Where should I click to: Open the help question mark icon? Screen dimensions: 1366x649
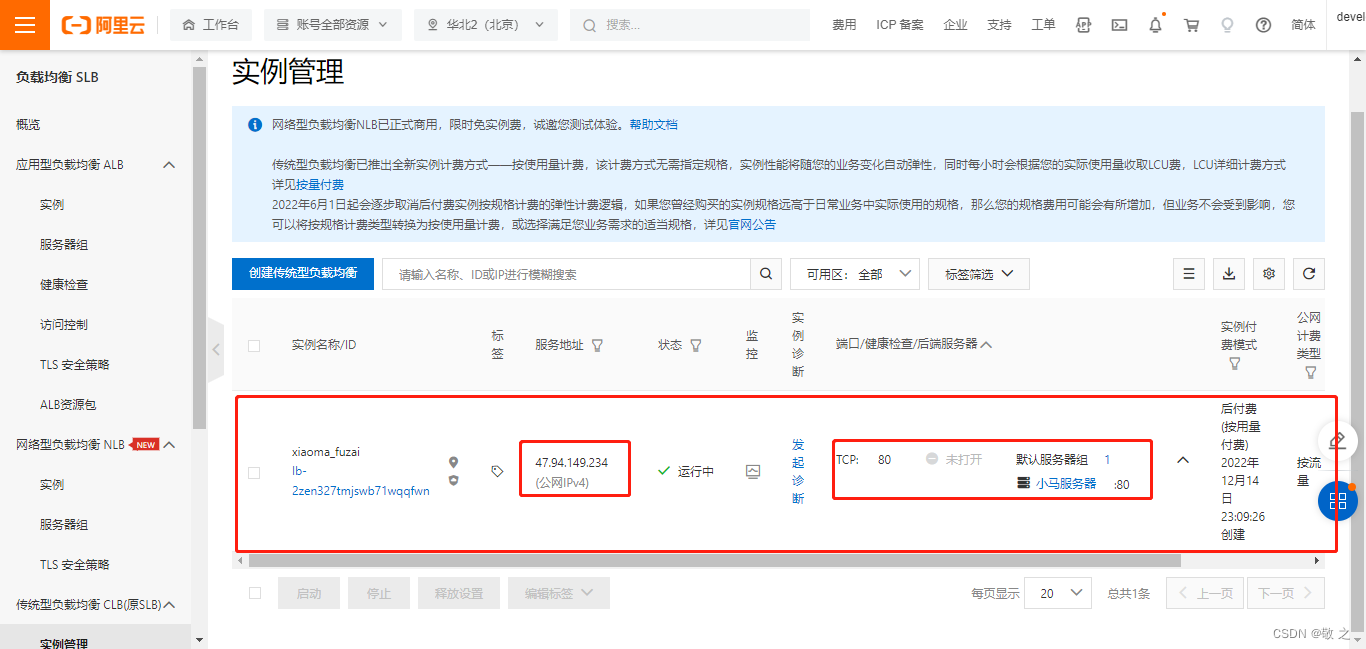pos(1263,25)
